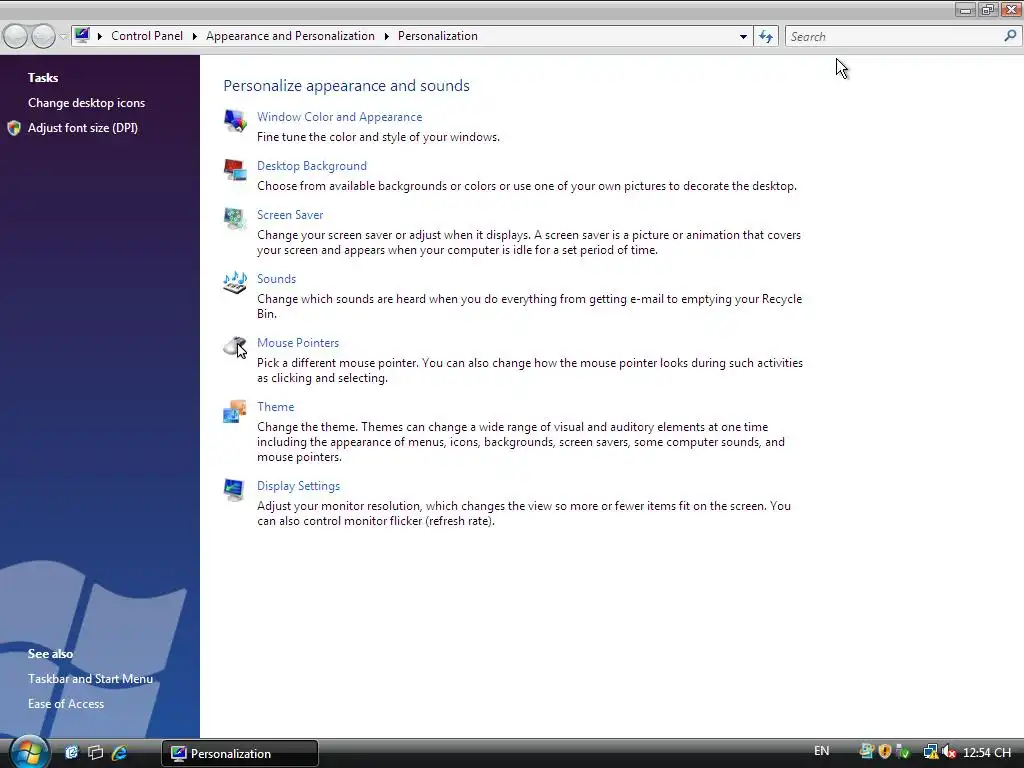Click the Display Settings monitor icon
This screenshot has height=768, width=1024.
click(x=234, y=490)
